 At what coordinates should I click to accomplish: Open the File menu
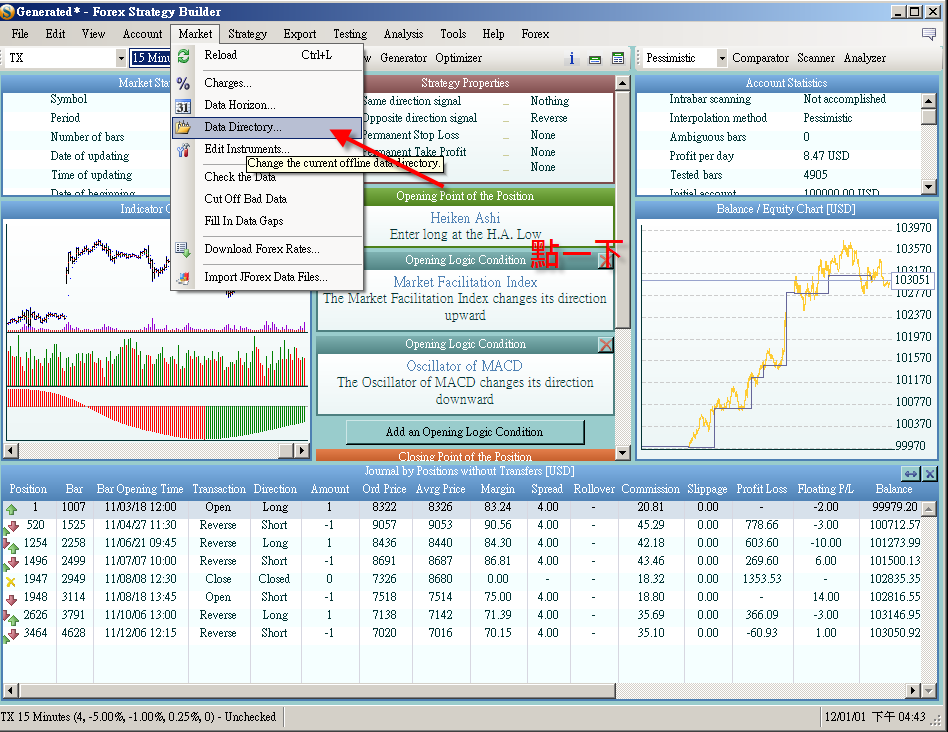pyautogui.click(x=20, y=34)
